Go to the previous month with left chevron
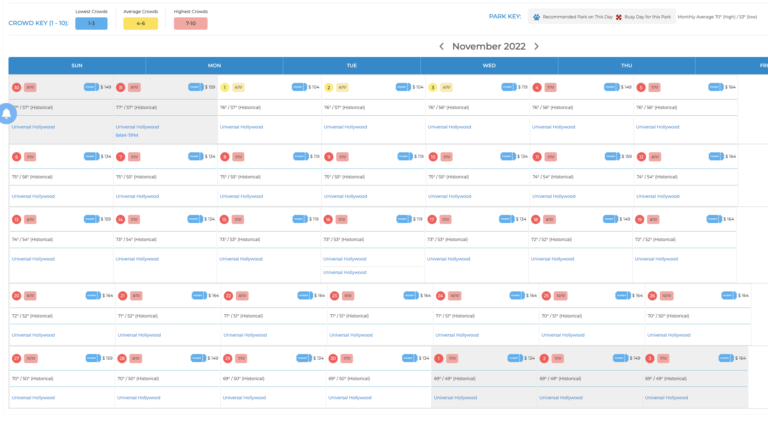Screen dimensions: 768x424 (441, 47)
